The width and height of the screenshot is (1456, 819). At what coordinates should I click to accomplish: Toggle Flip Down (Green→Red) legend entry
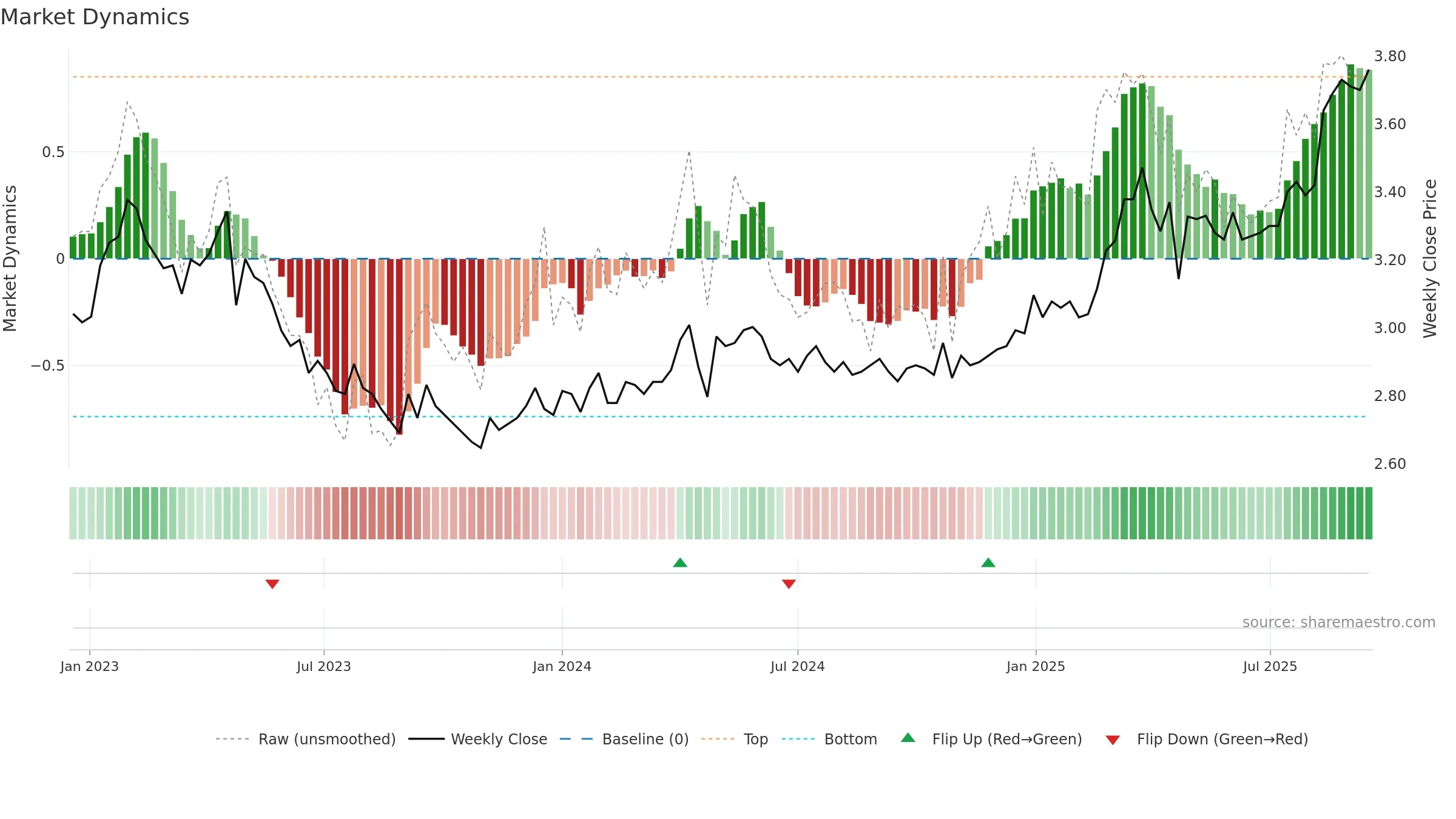[1207, 739]
